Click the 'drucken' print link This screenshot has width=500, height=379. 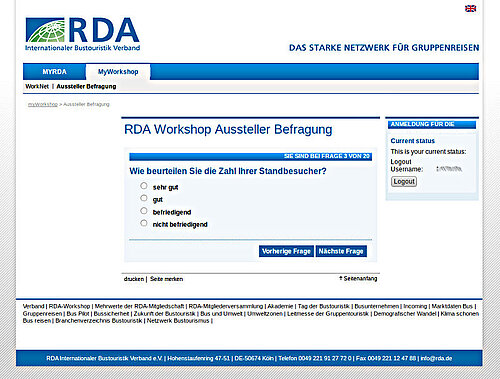(x=134, y=279)
